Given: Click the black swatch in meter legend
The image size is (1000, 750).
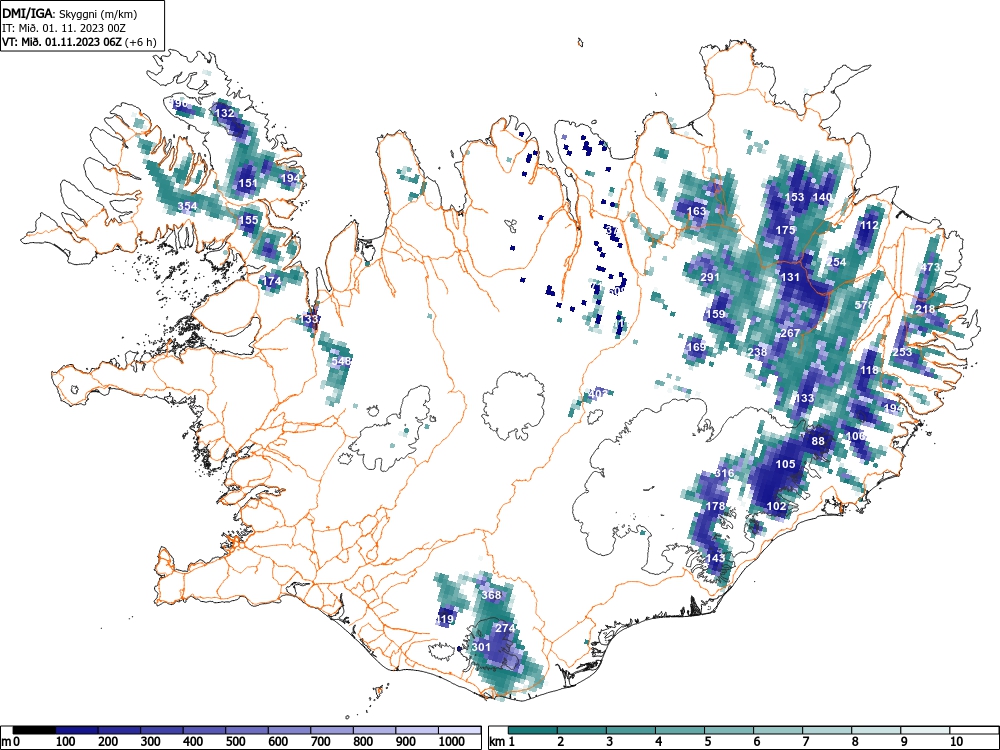Looking at the screenshot, I should [34, 730].
